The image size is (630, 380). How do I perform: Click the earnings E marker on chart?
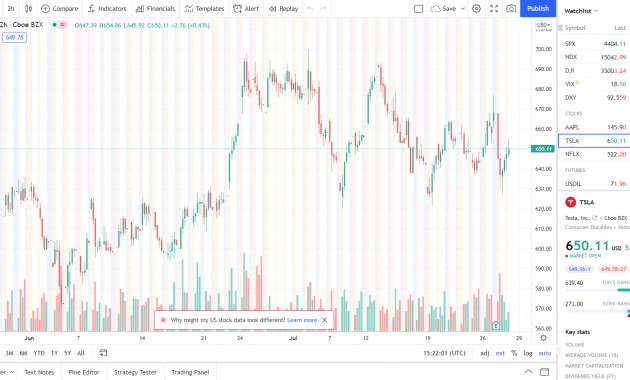tap(496, 325)
